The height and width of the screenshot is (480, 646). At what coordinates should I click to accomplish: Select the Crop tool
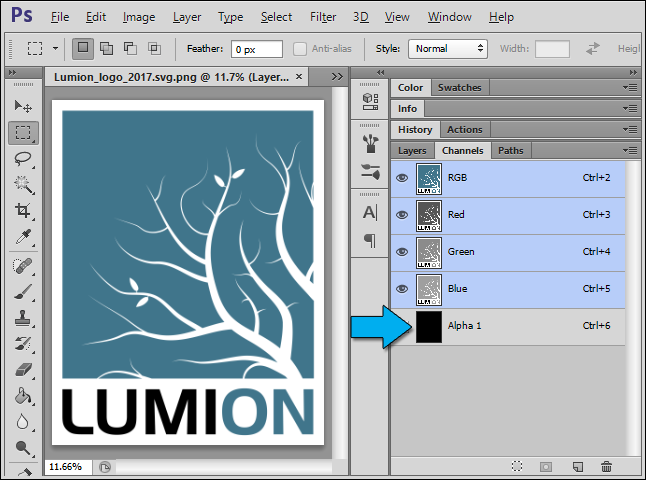22,211
